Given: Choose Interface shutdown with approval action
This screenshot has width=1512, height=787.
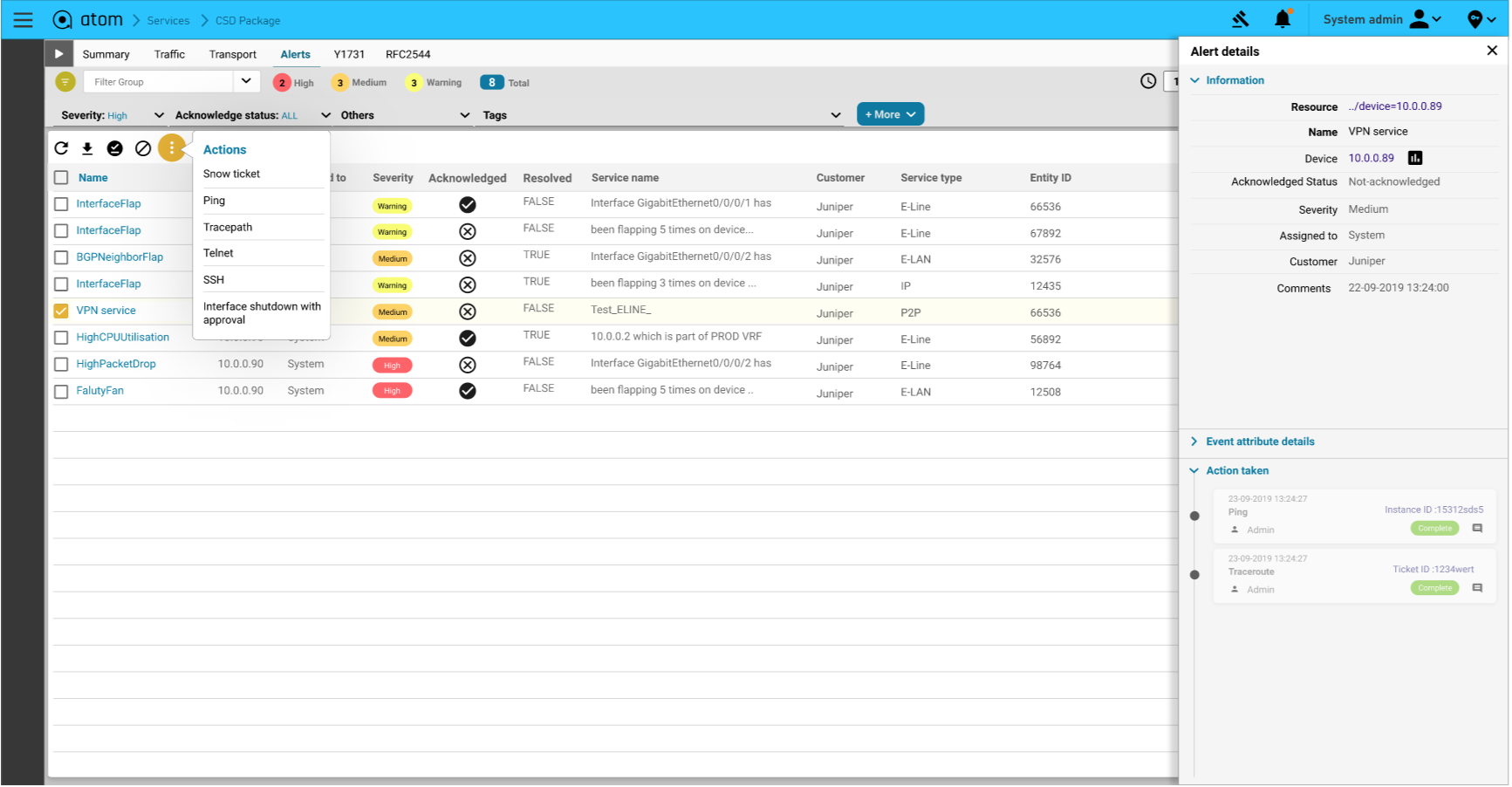Looking at the screenshot, I should pyautogui.click(x=261, y=314).
